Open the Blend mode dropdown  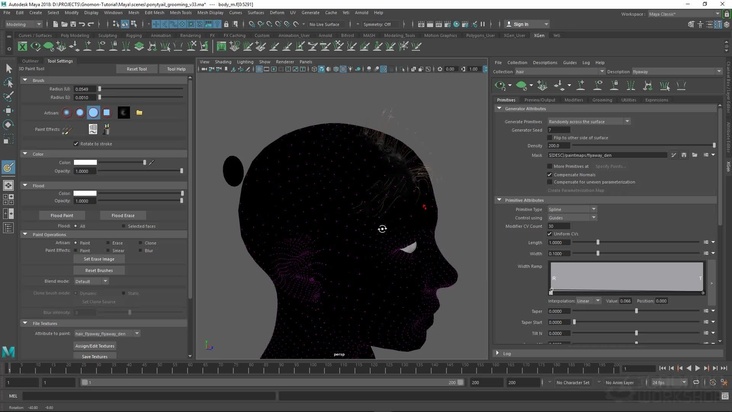(x=91, y=281)
